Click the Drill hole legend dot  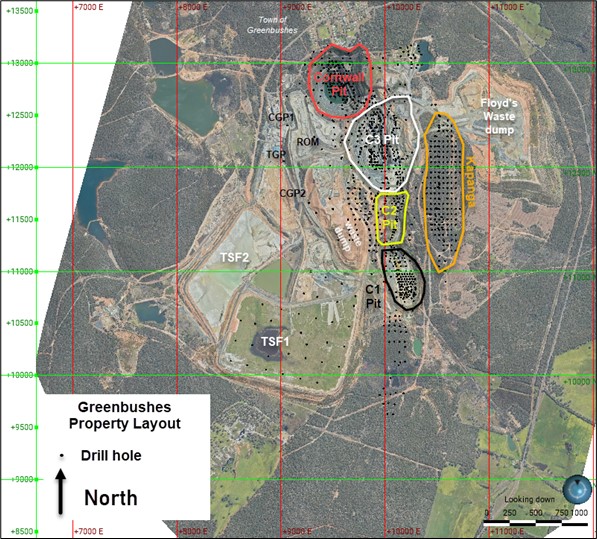pyautogui.click(x=61, y=456)
